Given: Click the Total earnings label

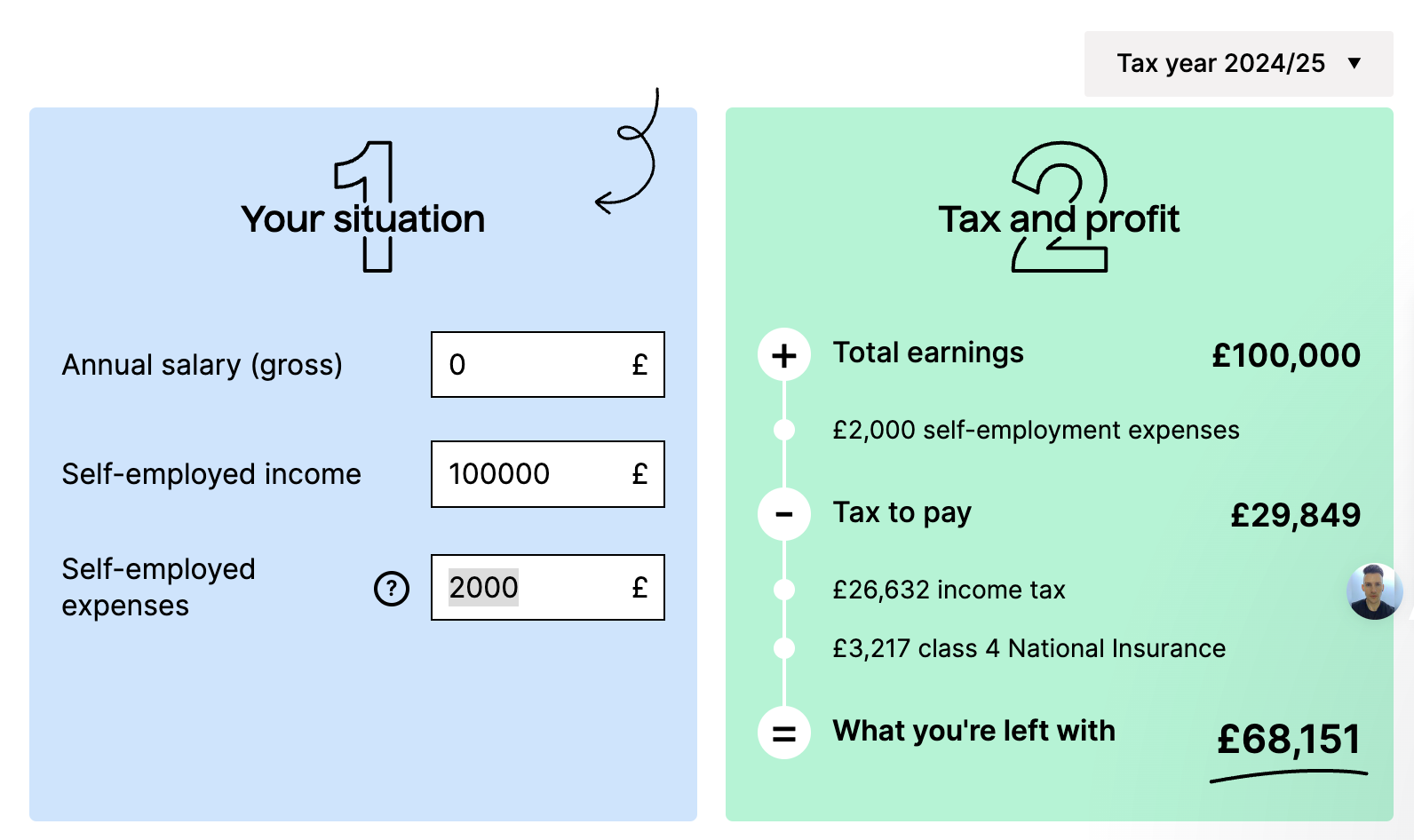Looking at the screenshot, I should [x=928, y=353].
